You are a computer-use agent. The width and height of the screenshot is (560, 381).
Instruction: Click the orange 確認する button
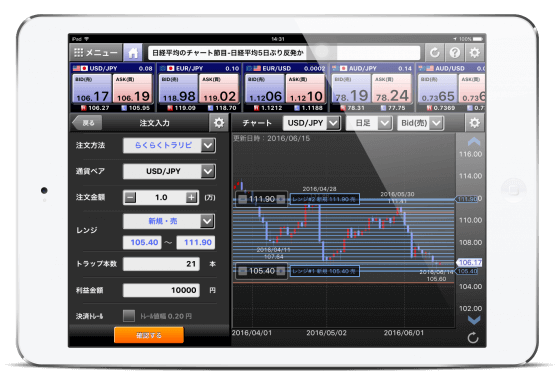tap(149, 335)
